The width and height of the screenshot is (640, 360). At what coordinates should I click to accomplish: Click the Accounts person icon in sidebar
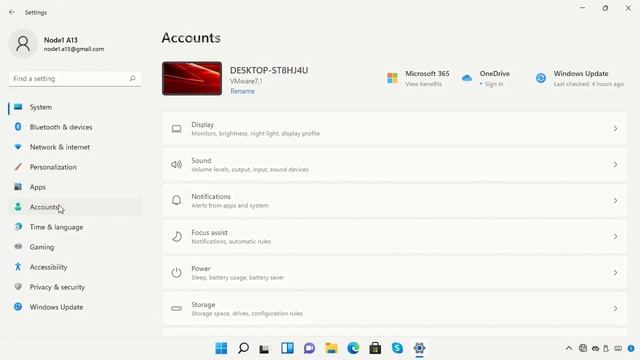point(18,207)
